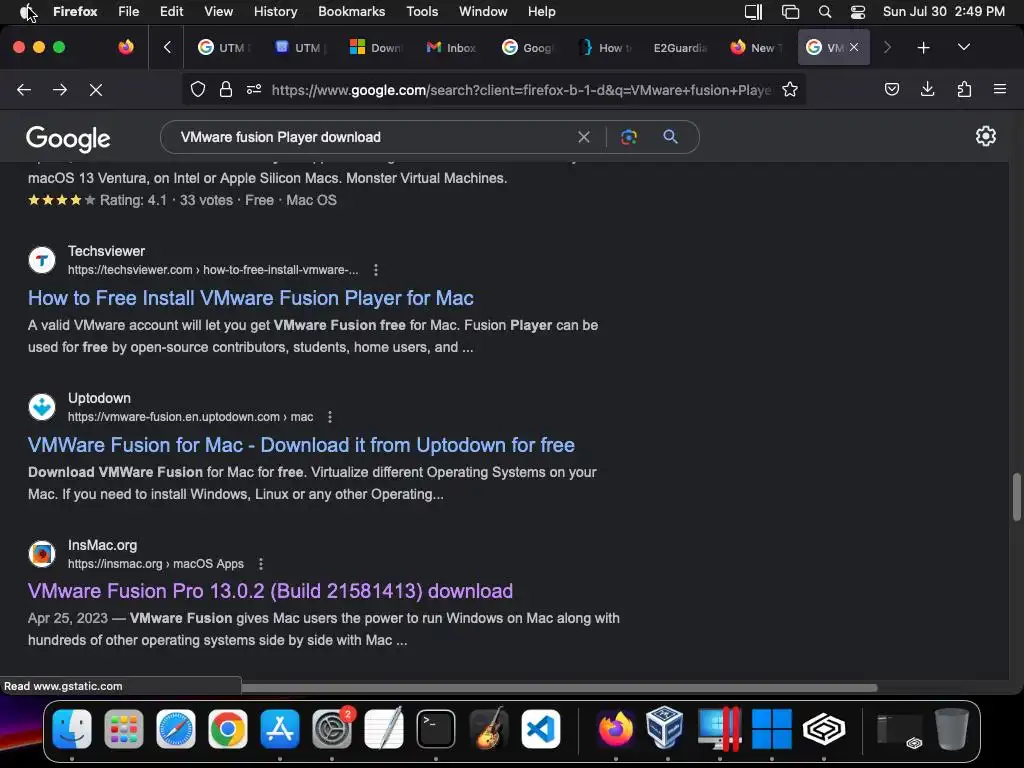Click the date and time in menu bar
Viewport: 1024px width, 768px height.
(x=944, y=12)
